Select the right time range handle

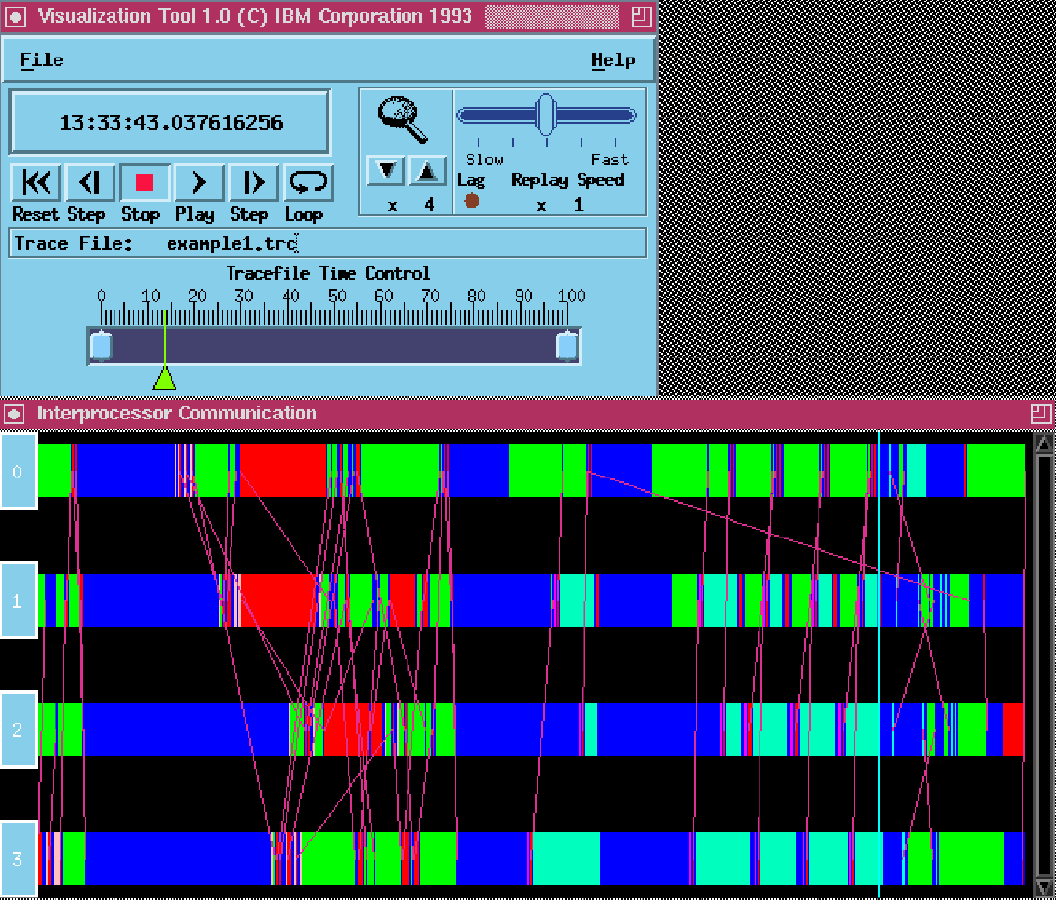click(567, 346)
